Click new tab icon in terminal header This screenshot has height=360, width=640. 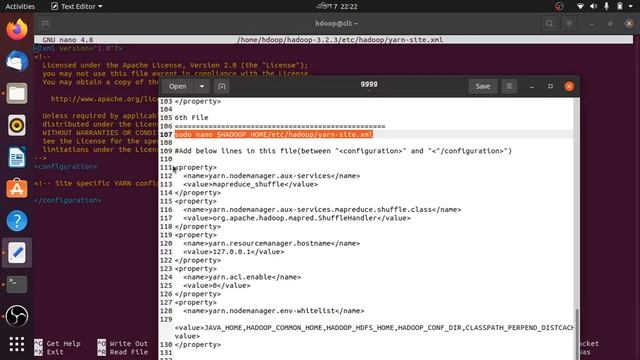click(x=45, y=24)
